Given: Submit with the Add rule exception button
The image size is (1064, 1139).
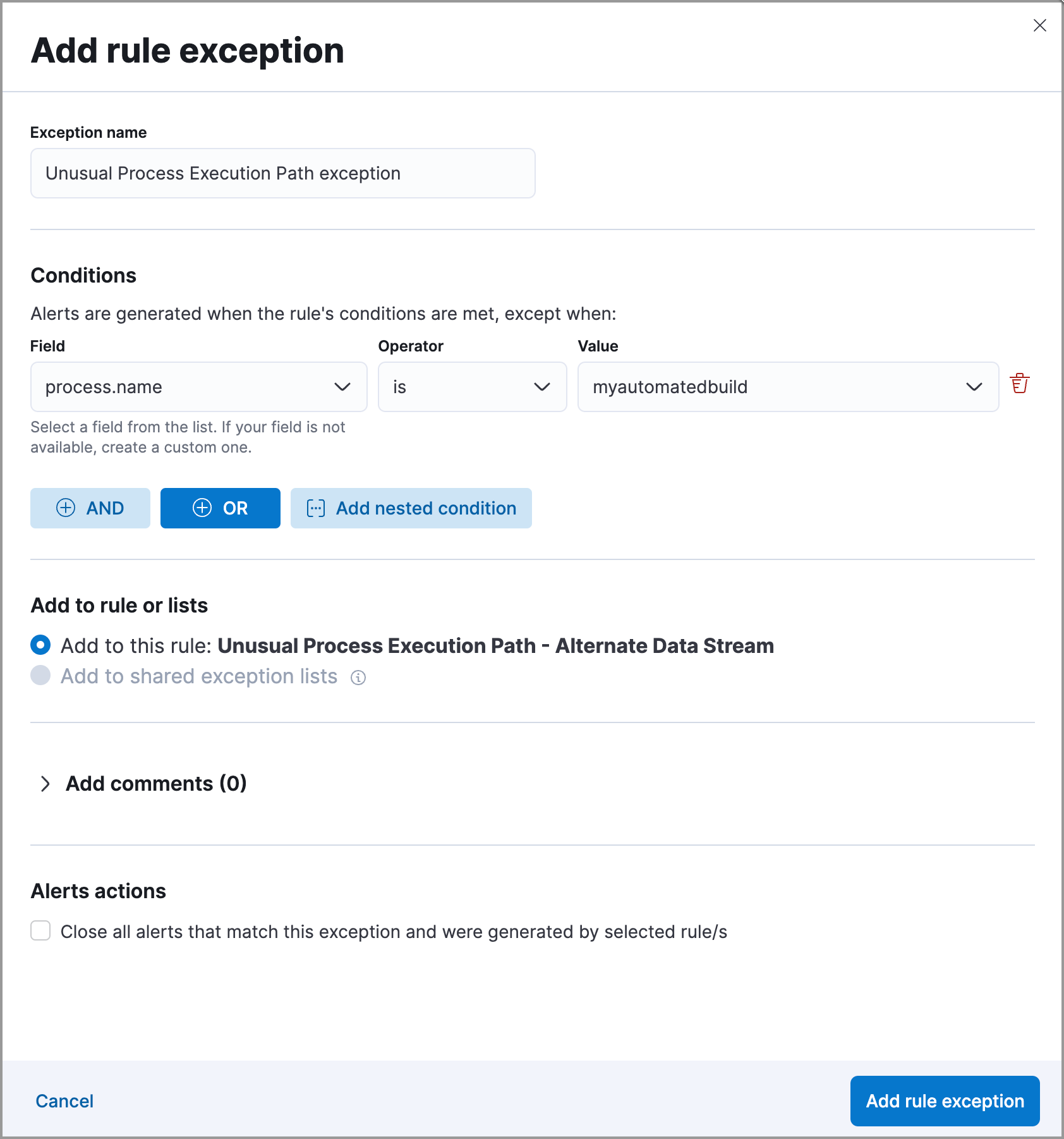Looking at the screenshot, I should [944, 1100].
